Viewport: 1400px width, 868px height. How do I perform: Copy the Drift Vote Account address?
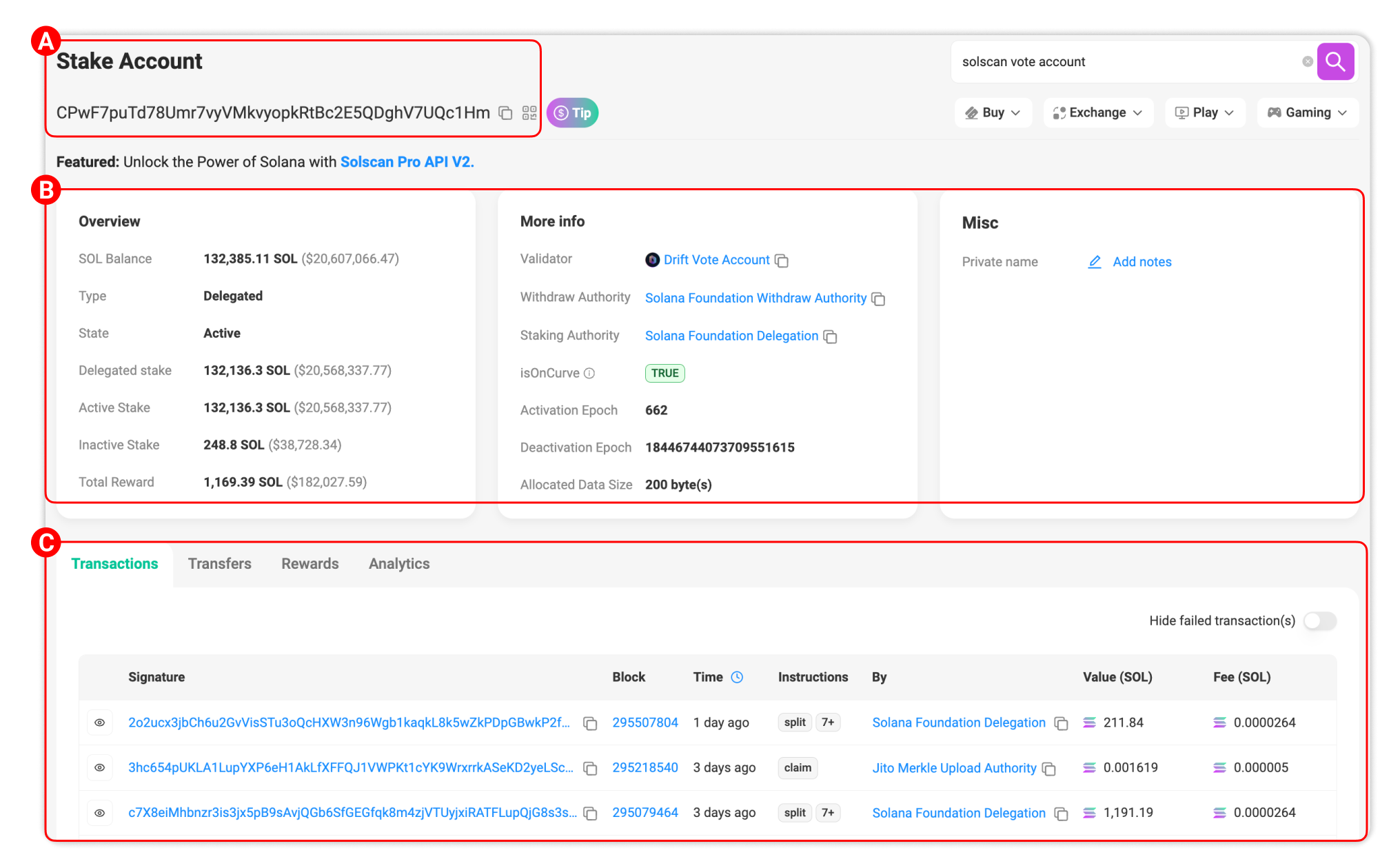pyautogui.click(x=782, y=261)
